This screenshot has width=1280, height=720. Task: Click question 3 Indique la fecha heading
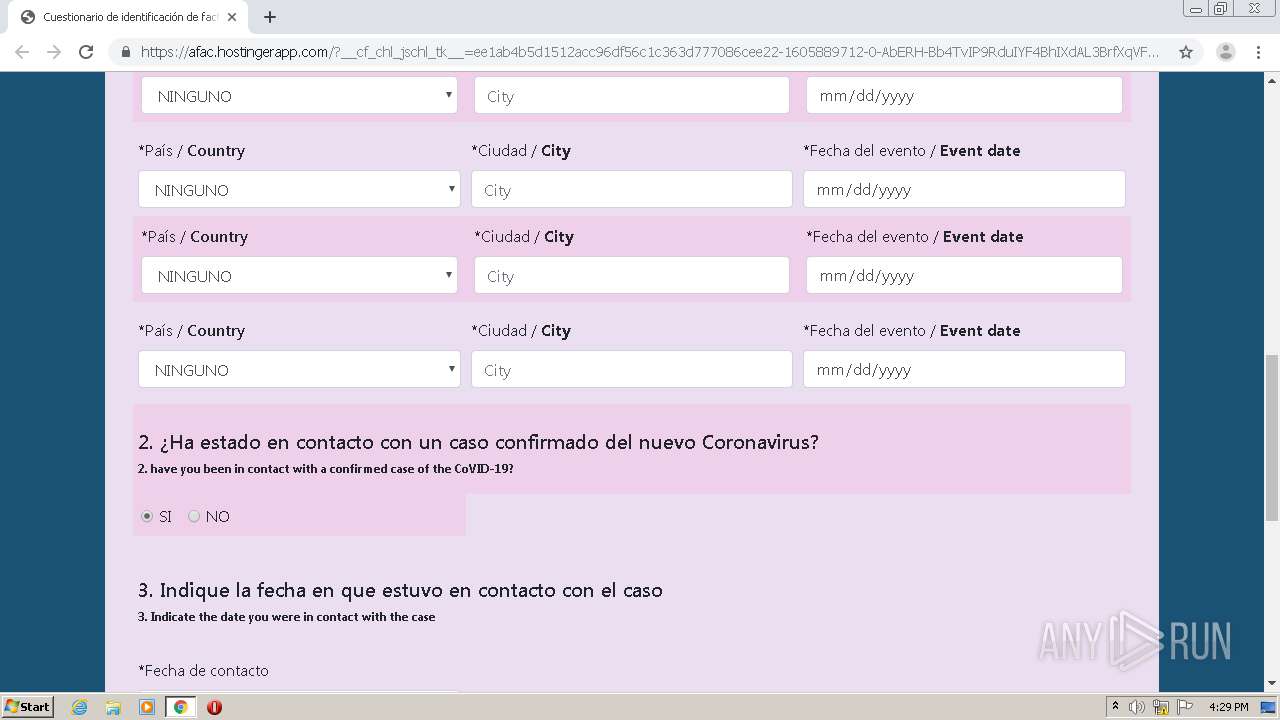click(400, 590)
